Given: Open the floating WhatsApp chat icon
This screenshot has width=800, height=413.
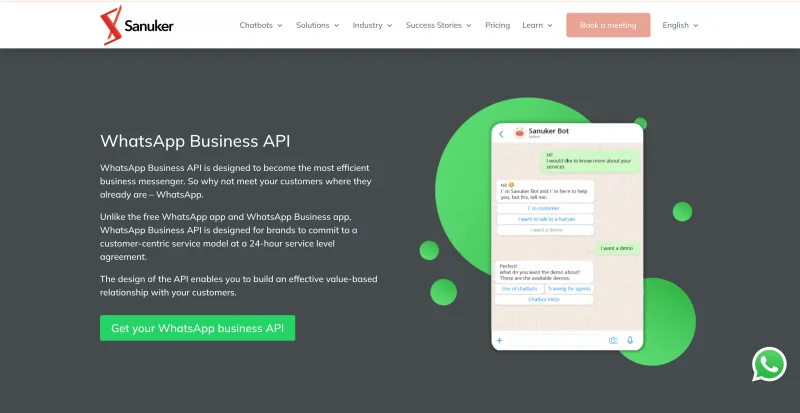Looking at the screenshot, I should click(x=769, y=364).
